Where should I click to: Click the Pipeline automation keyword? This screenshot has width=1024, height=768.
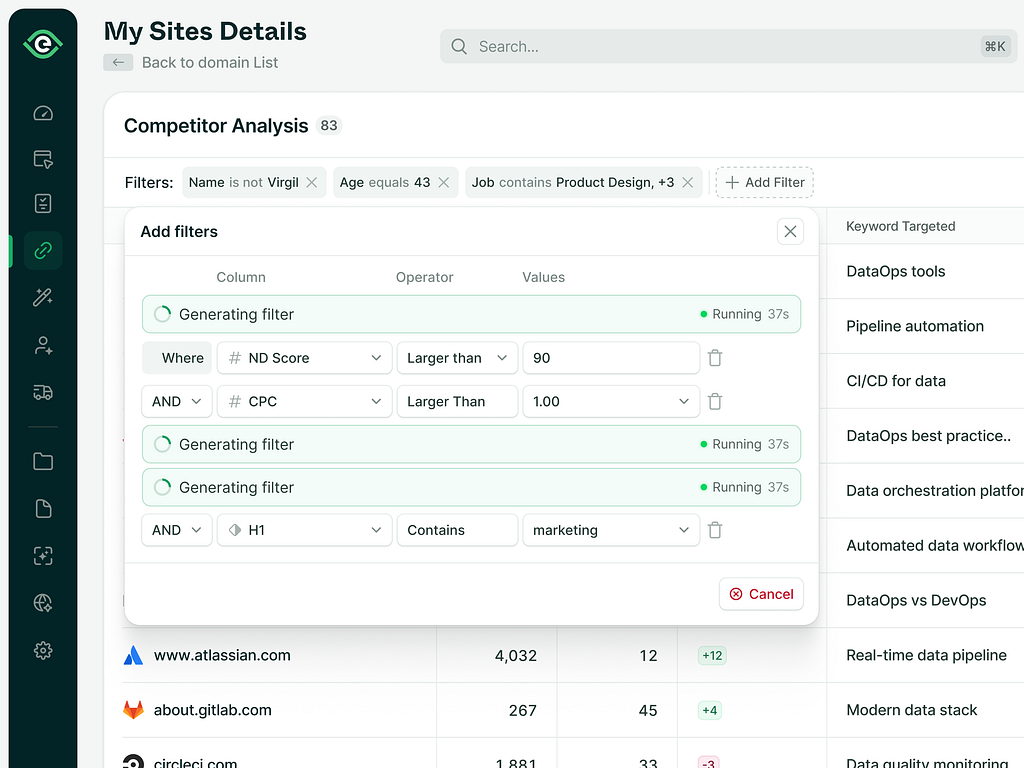click(915, 326)
